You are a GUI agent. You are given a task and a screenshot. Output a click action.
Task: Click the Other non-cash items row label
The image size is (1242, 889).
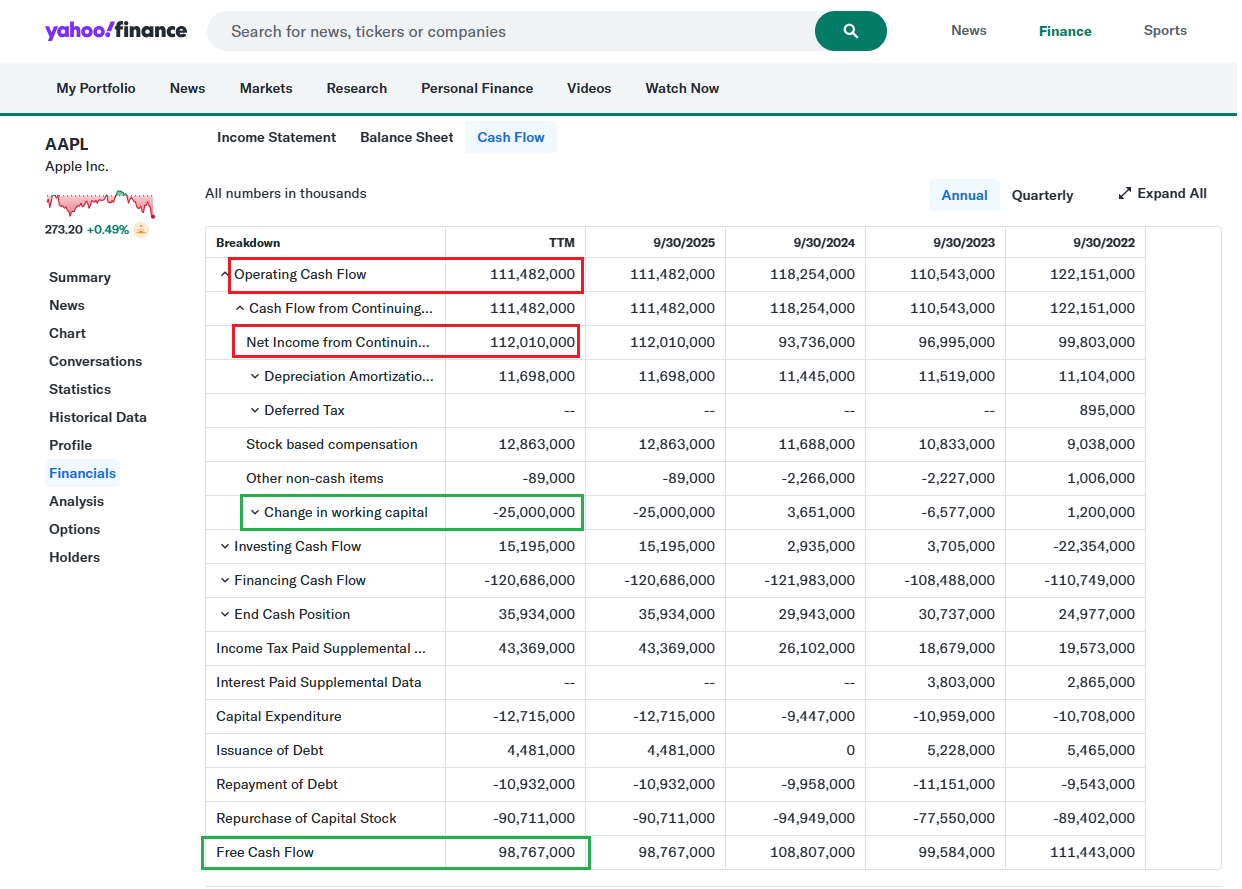tap(315, 479)
